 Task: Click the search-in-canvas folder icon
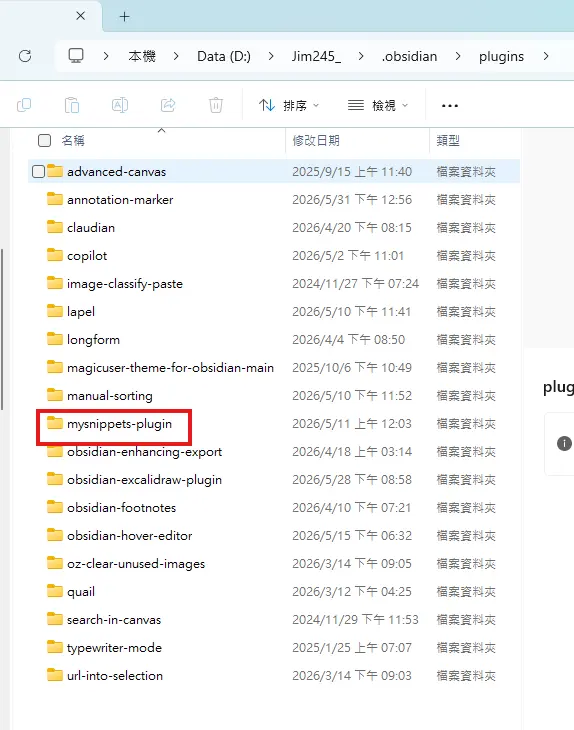tap(55, 619)
